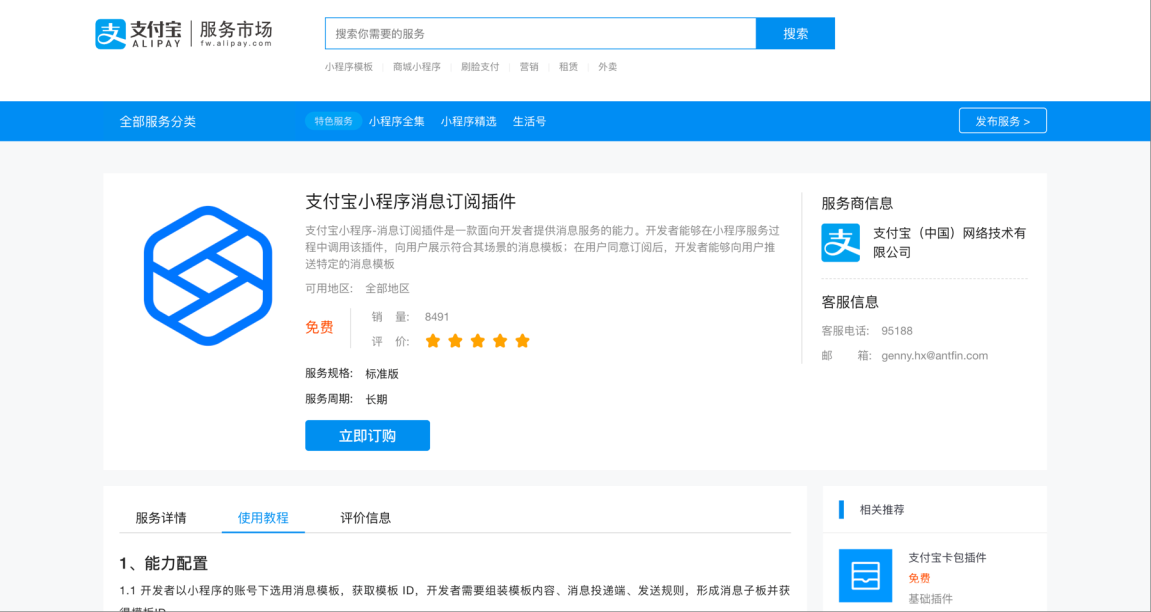Go to 小程序精选 navigation item

coord(468,122)
